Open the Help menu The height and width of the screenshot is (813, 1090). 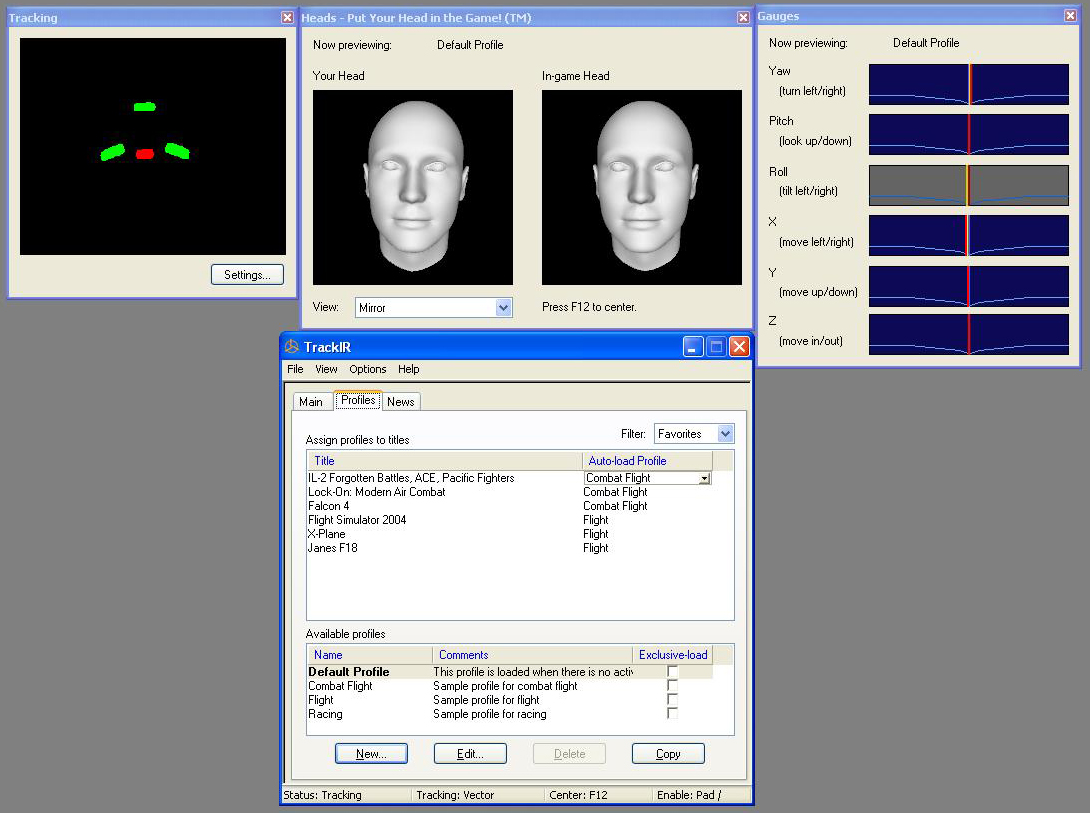tap(409, 369)
